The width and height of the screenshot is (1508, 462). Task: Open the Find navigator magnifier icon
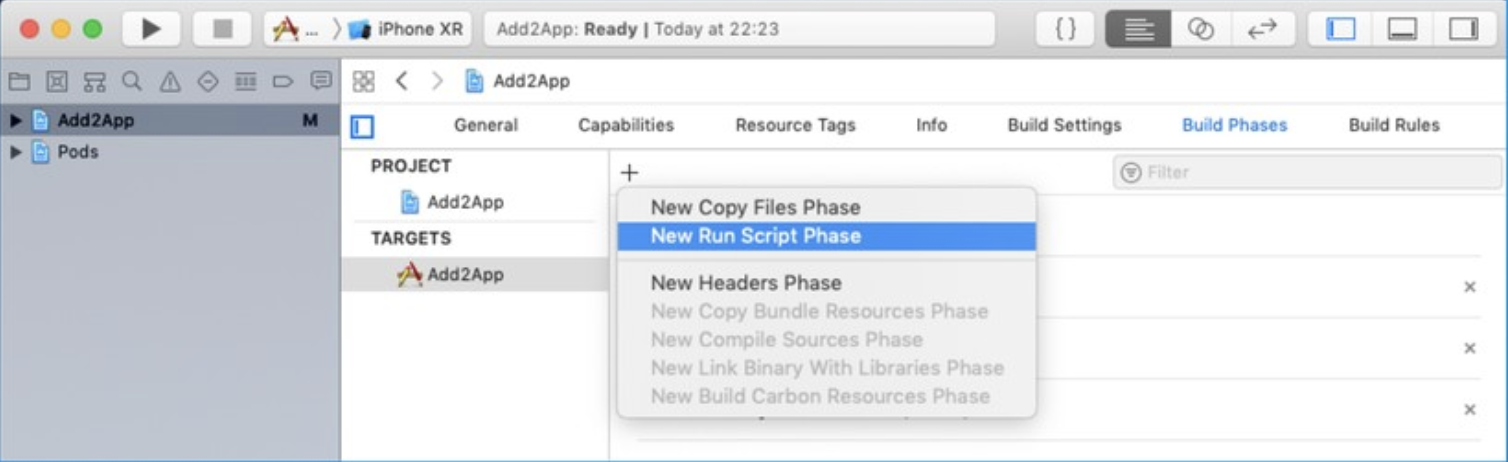(x=131, y=81)
